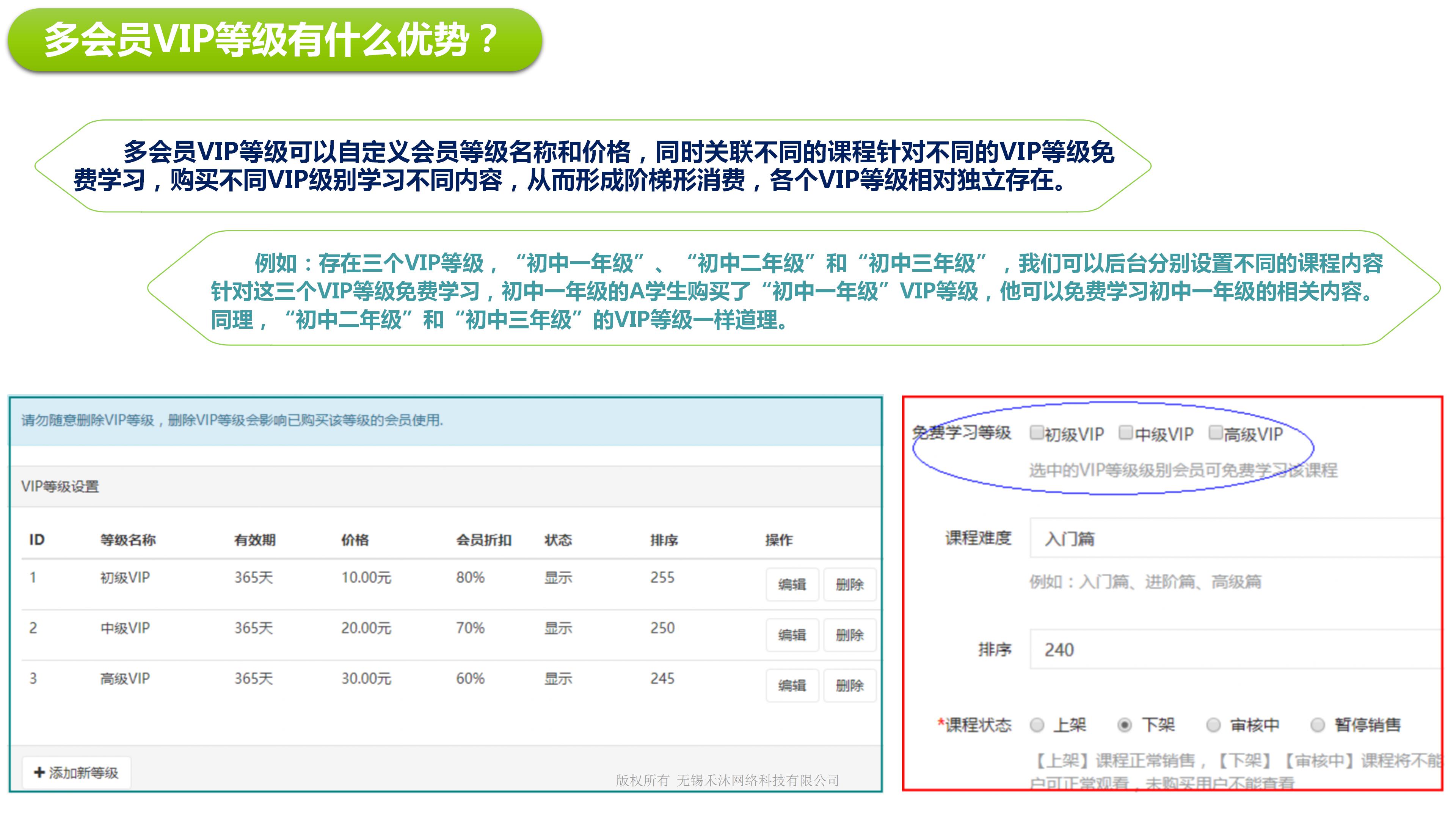Check the 初级VIP free learning checkbox
1456x819 pixels.
(1036, 433)
